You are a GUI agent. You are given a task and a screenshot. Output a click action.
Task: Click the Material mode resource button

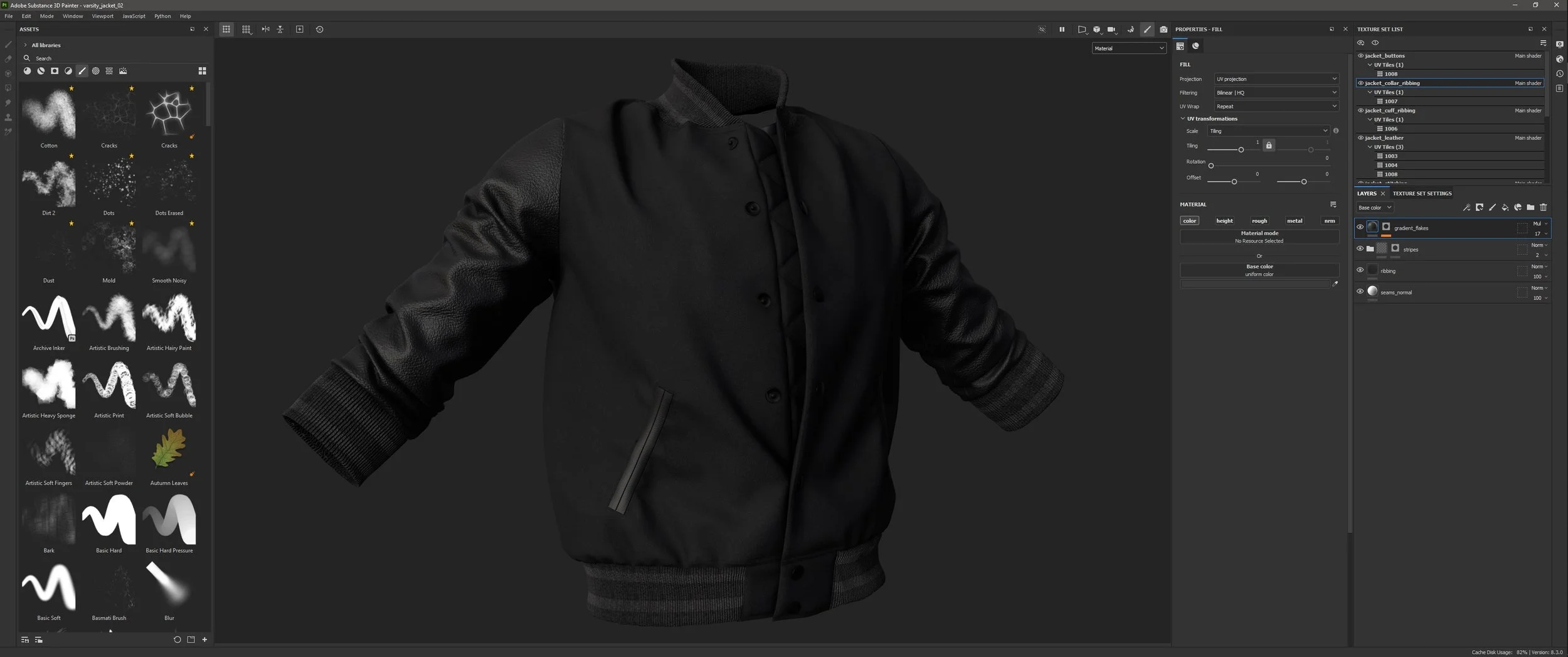point(1259,237)
